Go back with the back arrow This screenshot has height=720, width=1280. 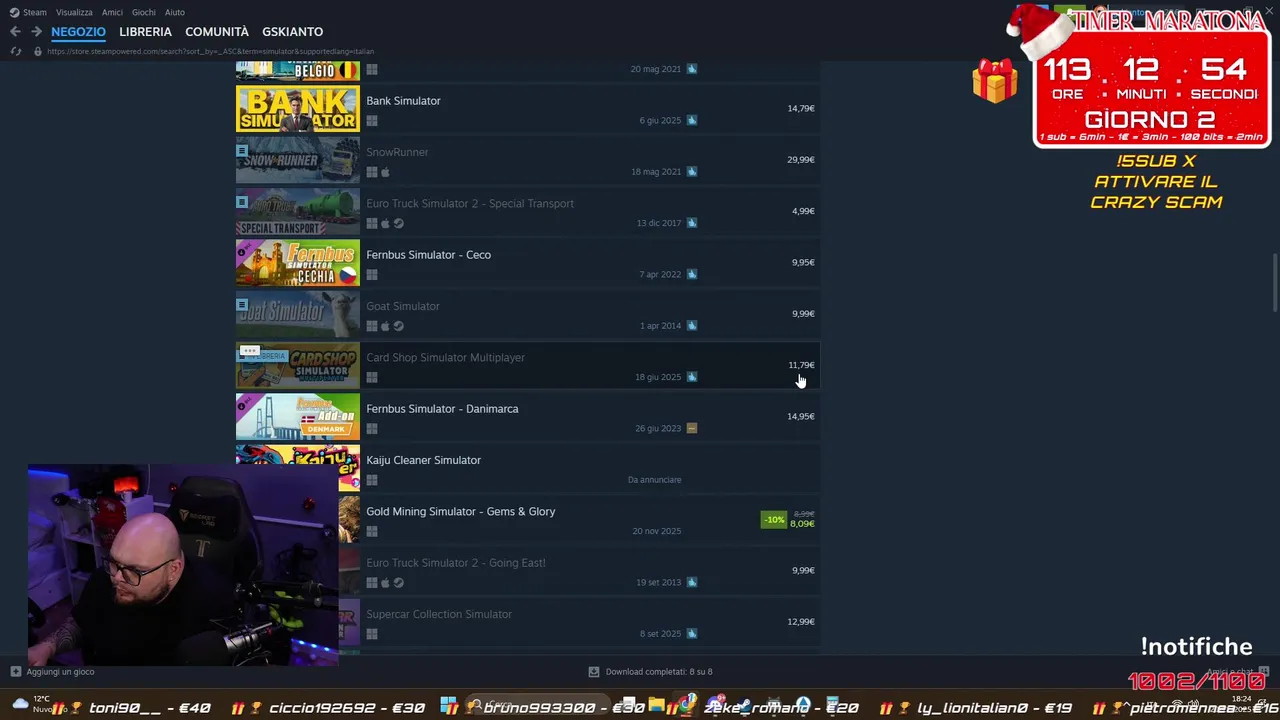point(15,32)
